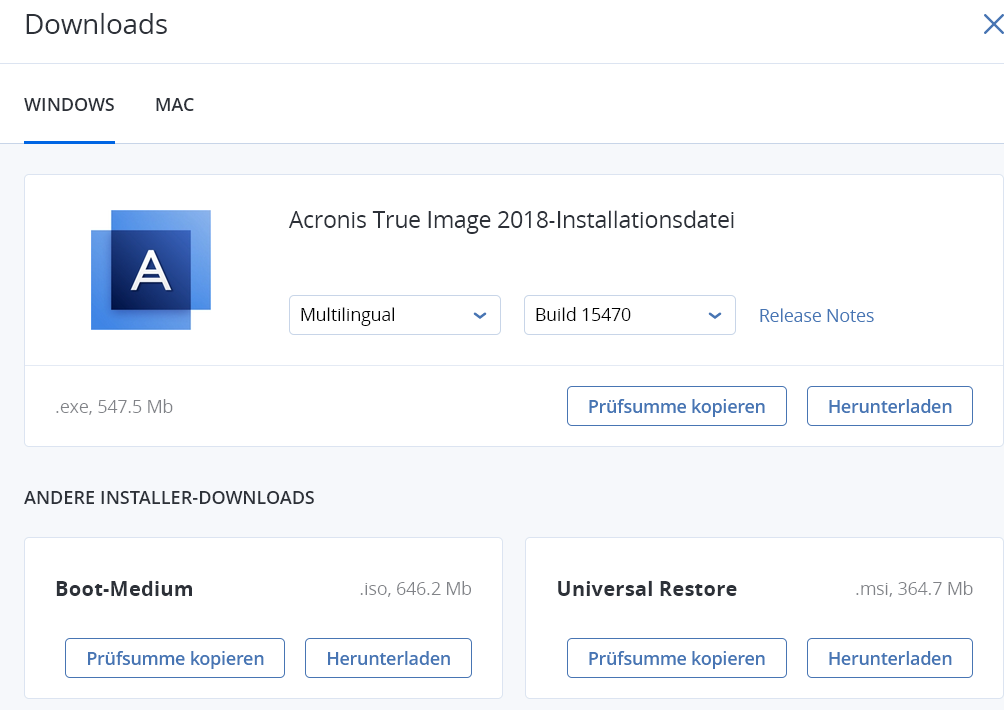
Task: Click the Universal Restore heading
Action: pyautogui.click(x=647, y=588)
